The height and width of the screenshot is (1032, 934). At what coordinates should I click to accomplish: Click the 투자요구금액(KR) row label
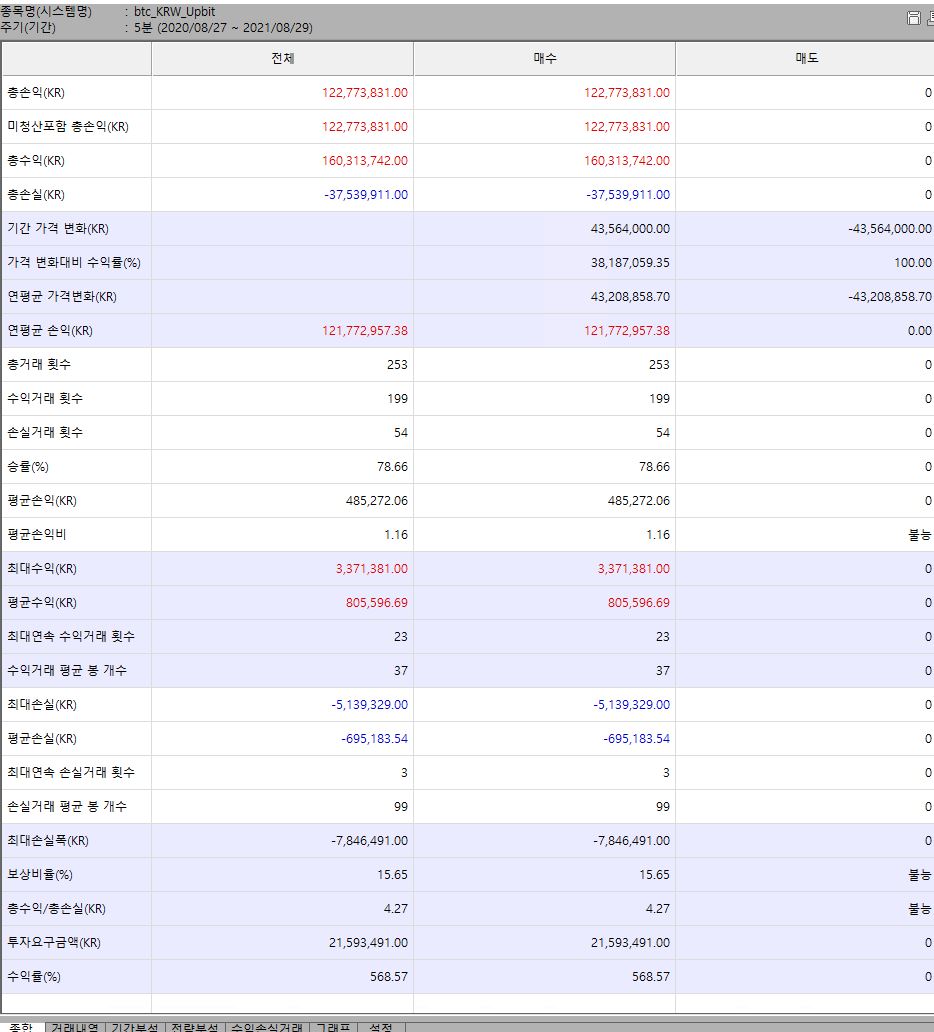54,943
